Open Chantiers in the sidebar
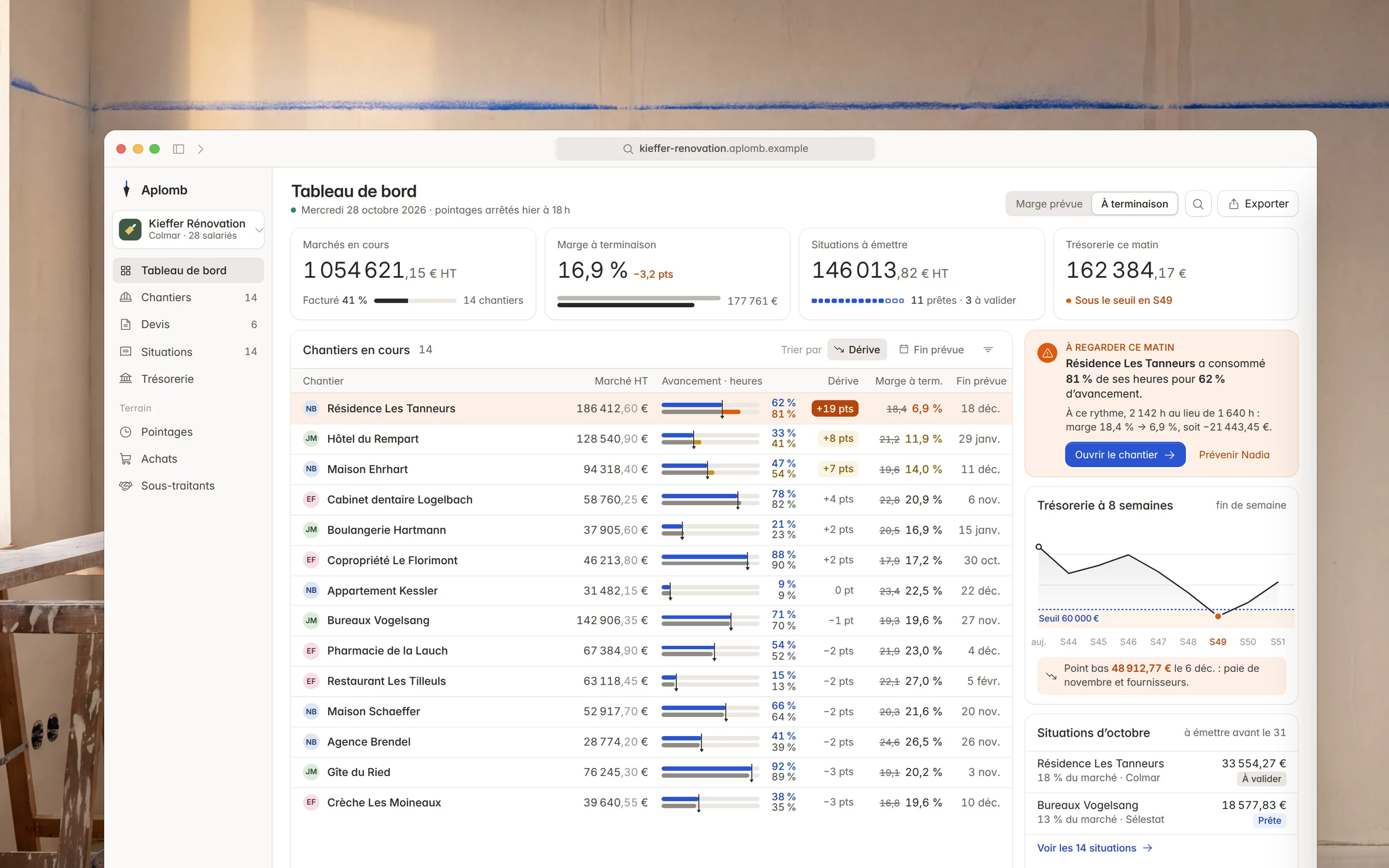Screen dimensions: 1389x868 pyautogui.click(x=188, y=297)
